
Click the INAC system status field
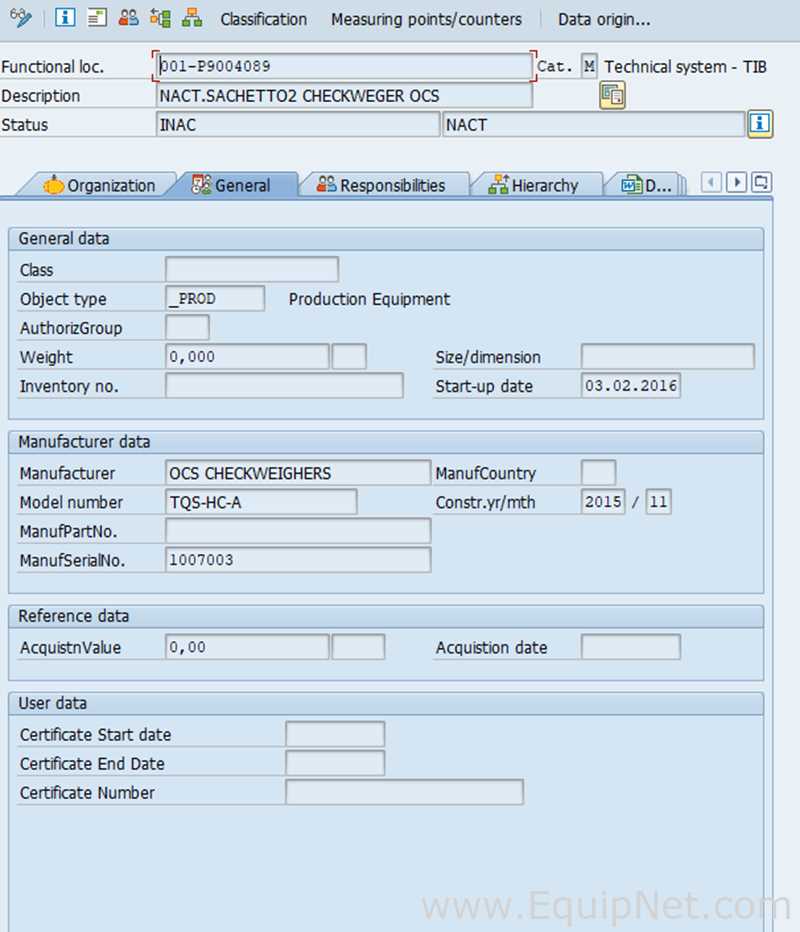click(x=298, y=124)
